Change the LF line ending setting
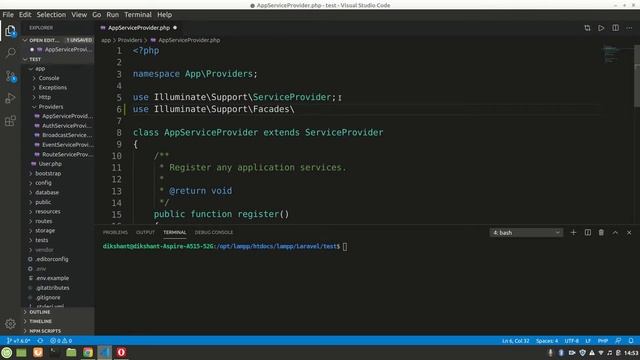640x360 pixels. pyautogui.click(x=588, y=340)
